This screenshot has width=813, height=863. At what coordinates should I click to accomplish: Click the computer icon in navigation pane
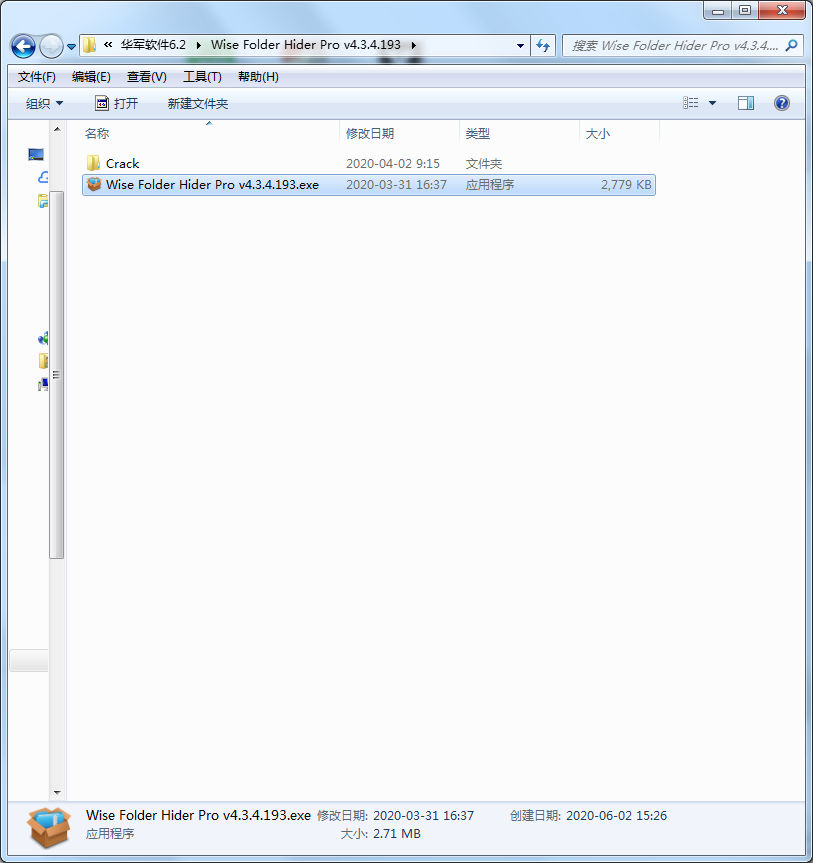(x=36, y=155)
